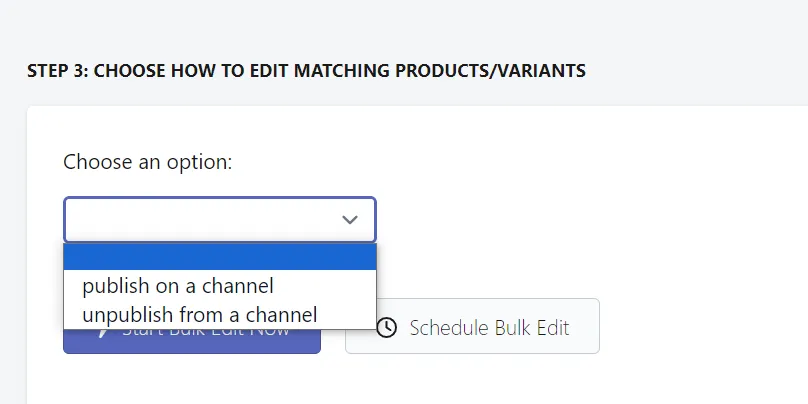Click the Schedule Bulk Edit button
The height and width of the screenshot is (404, 808).
click(472, 326)
